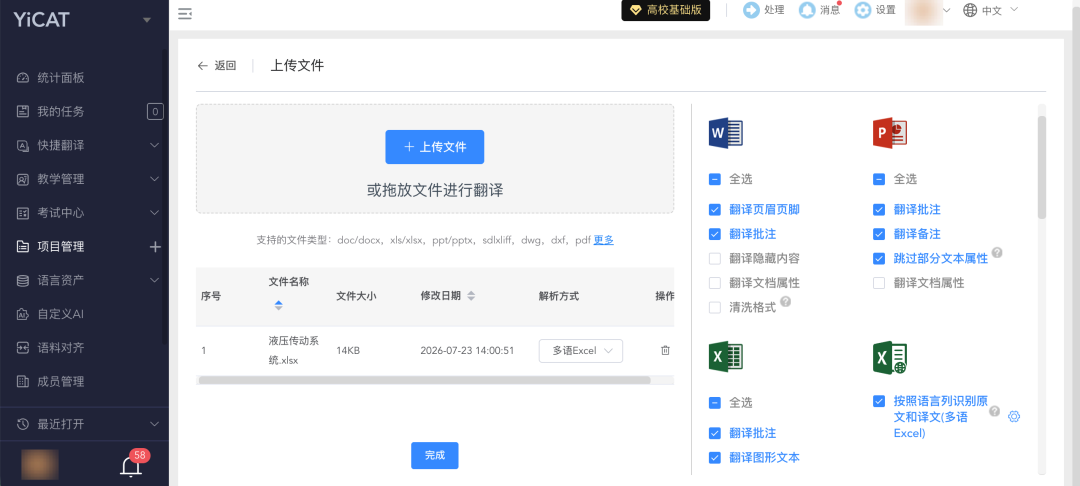Screen dimensions: 1080x486
Task: Click the 完成 finish button
Action: pyautogui.click(x=435, y=455)
